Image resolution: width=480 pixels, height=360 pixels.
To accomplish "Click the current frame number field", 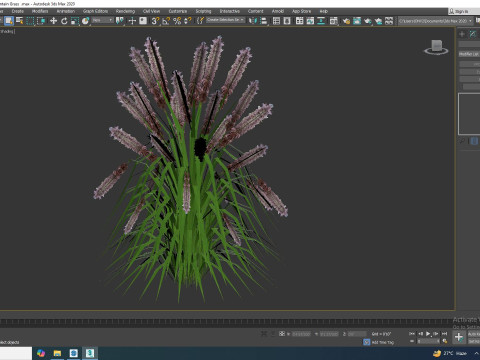I will point(429,341).
